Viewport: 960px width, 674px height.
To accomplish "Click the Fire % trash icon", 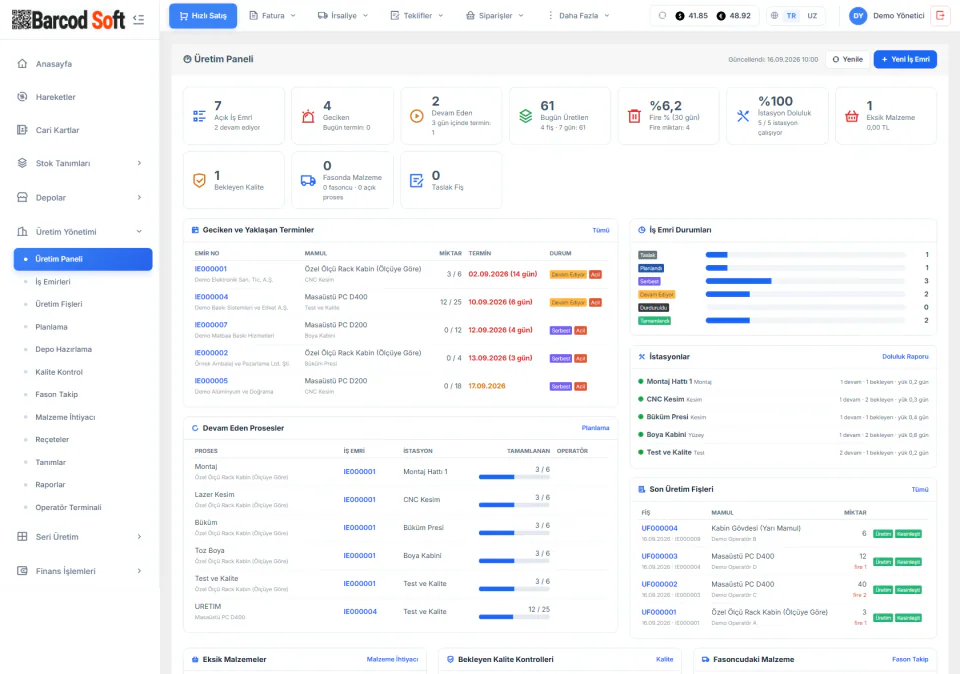I will pos(634,116).
